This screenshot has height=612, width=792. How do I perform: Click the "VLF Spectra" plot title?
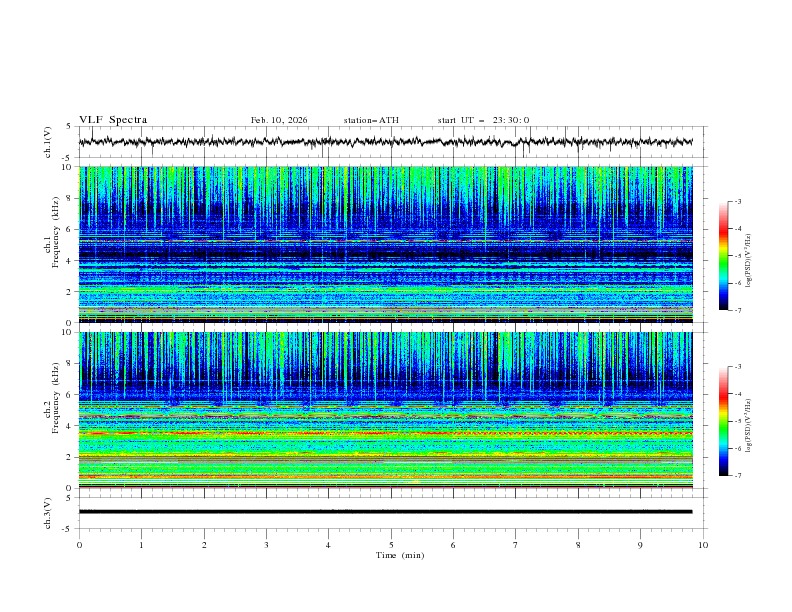[113, 120]
